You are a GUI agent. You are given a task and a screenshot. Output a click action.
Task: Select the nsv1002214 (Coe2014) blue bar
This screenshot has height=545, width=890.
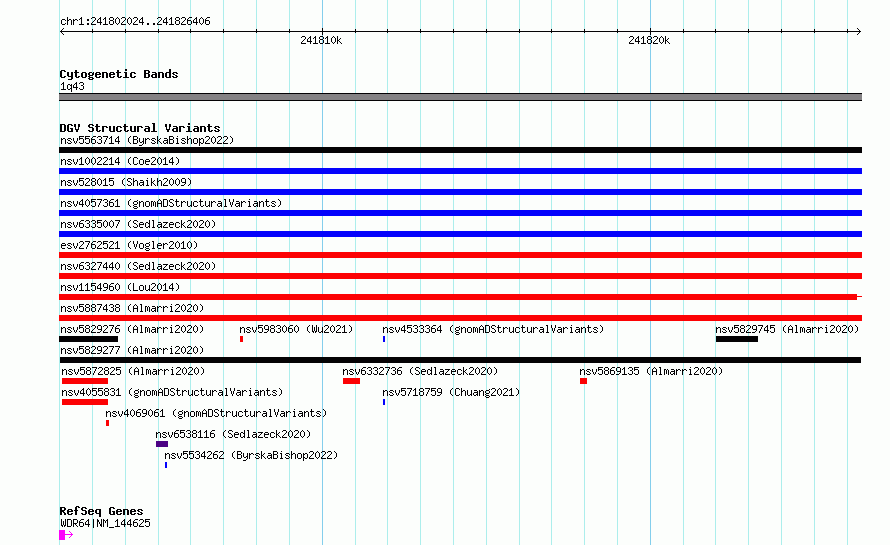(x=460, y=171)
